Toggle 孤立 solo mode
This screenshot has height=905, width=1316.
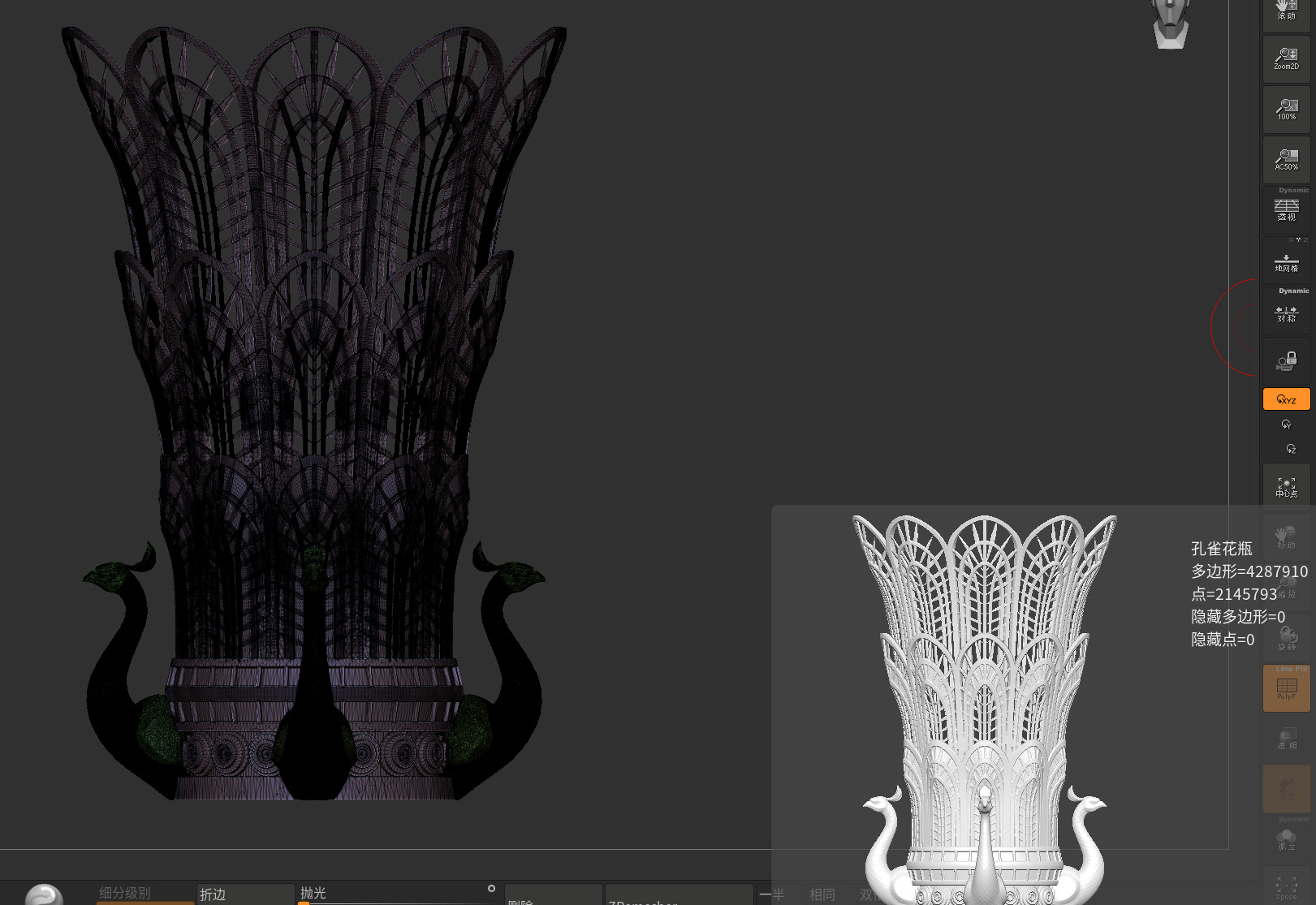click(x=1287, y=839)
